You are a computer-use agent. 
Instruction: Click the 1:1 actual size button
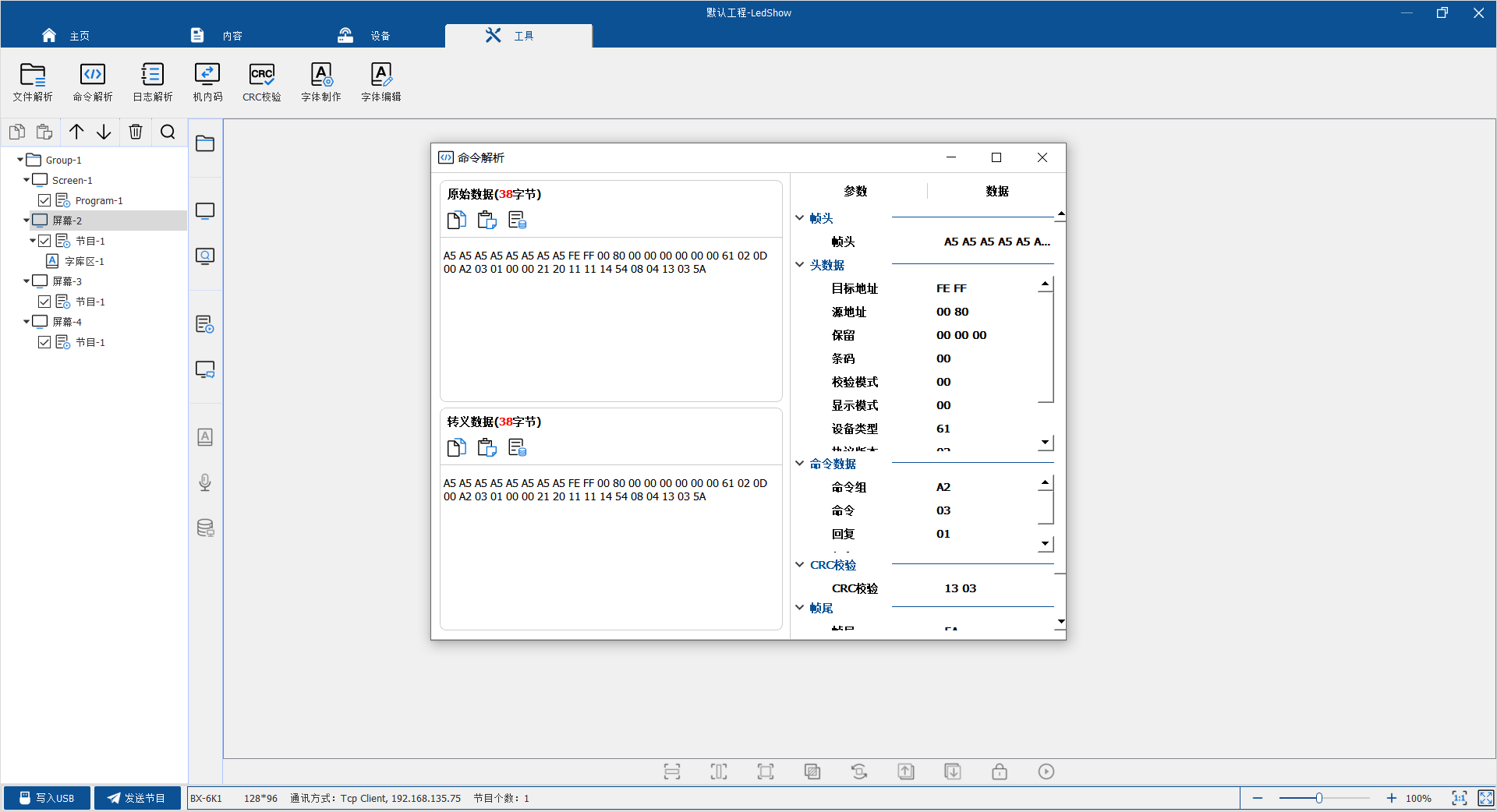coord(1460,798)
